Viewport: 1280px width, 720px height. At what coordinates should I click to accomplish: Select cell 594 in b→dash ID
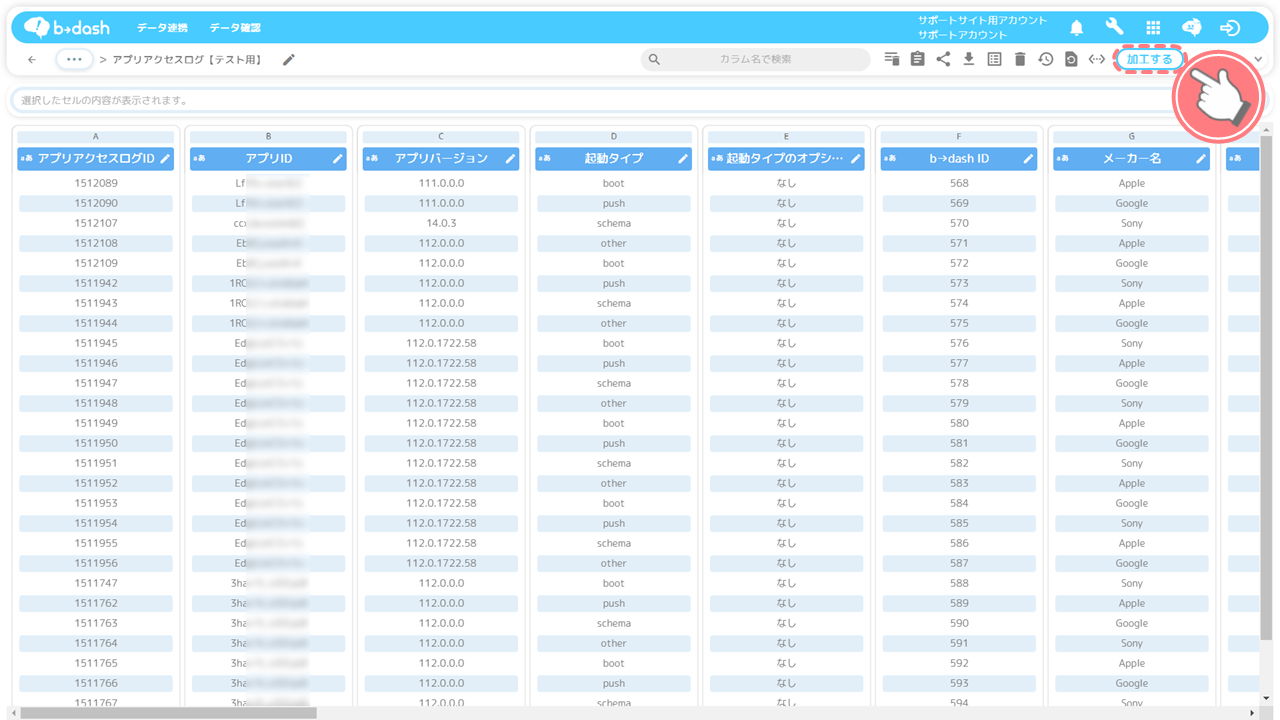coord(959,702)
